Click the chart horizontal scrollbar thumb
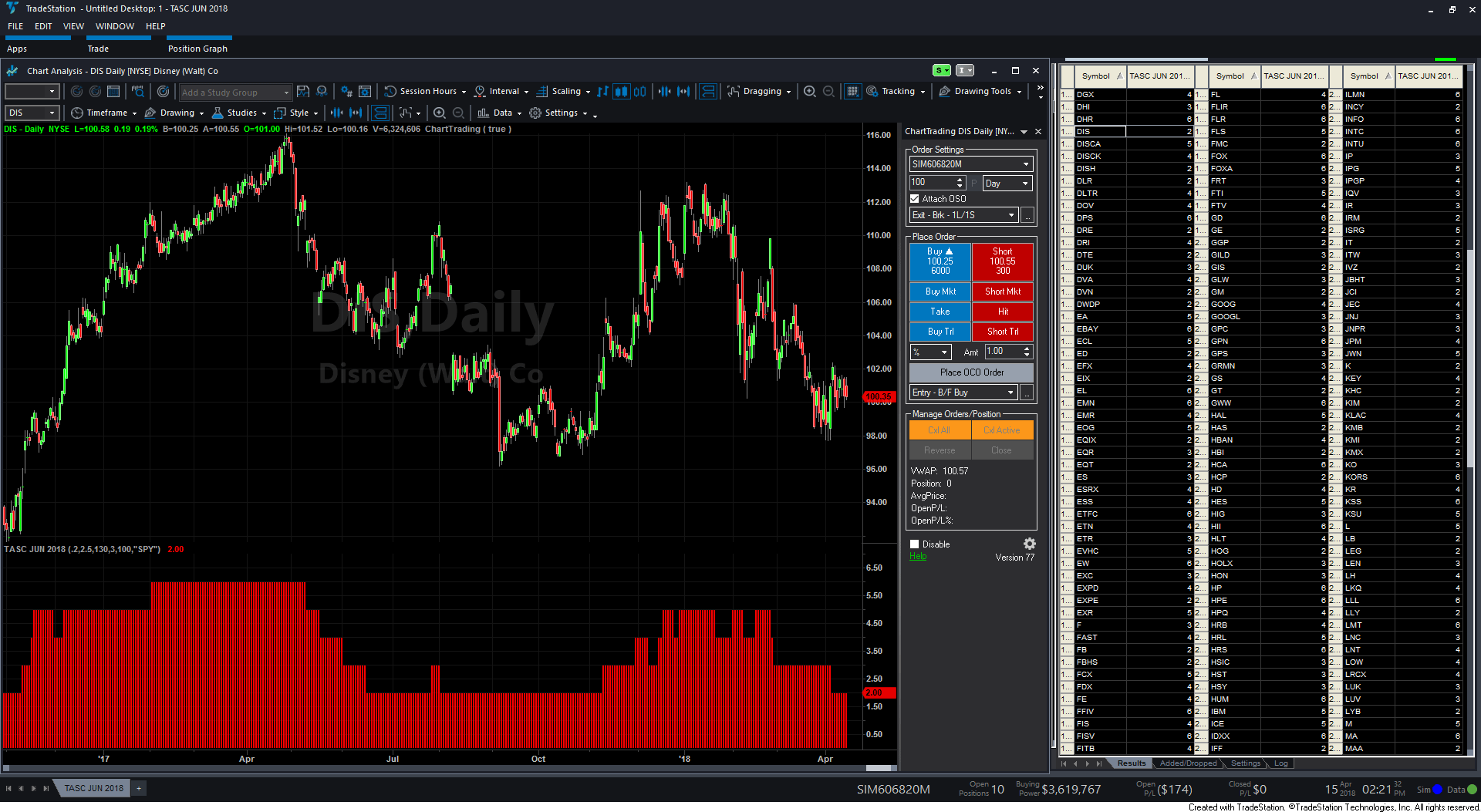 click(878, 768)
